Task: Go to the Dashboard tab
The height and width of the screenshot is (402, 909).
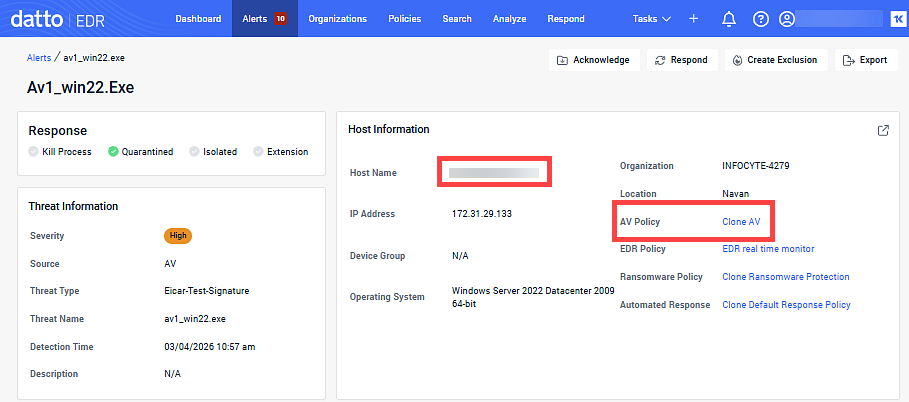Action: (x=198, y=19)
